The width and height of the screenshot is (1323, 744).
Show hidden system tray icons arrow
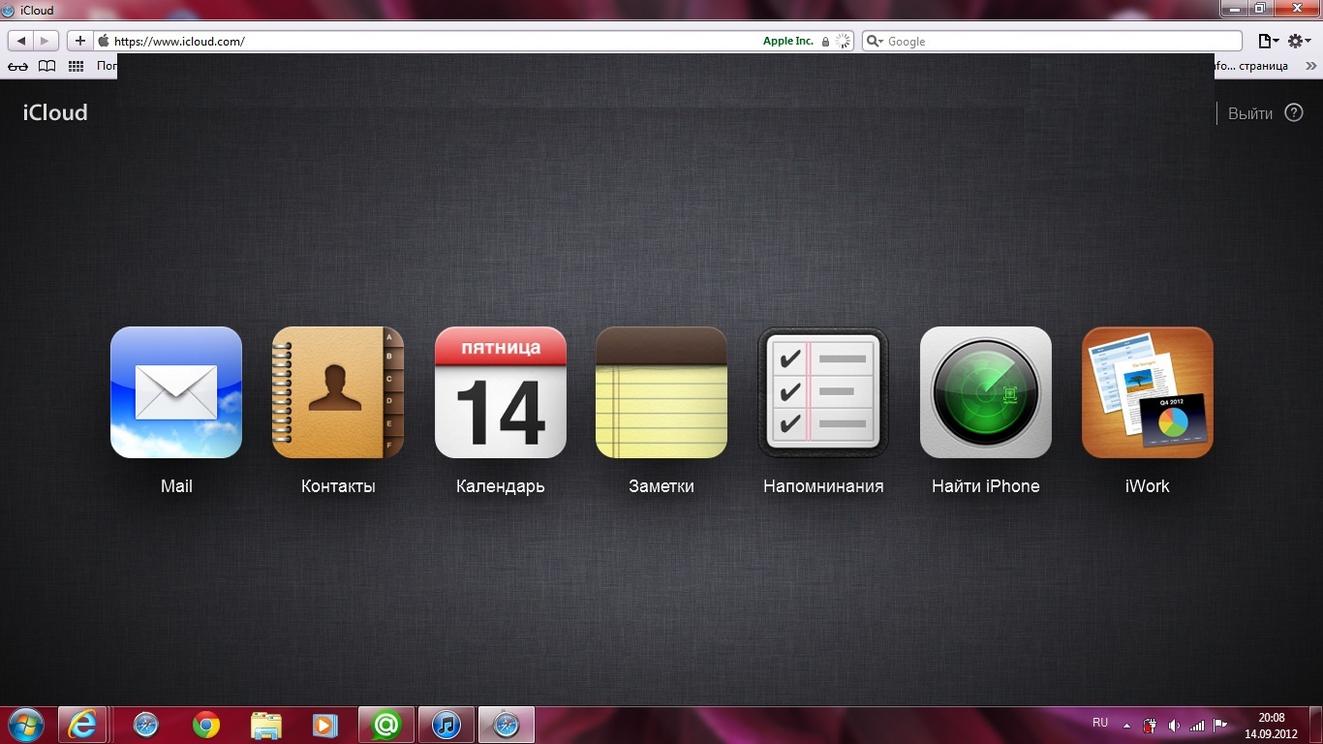1127,725
